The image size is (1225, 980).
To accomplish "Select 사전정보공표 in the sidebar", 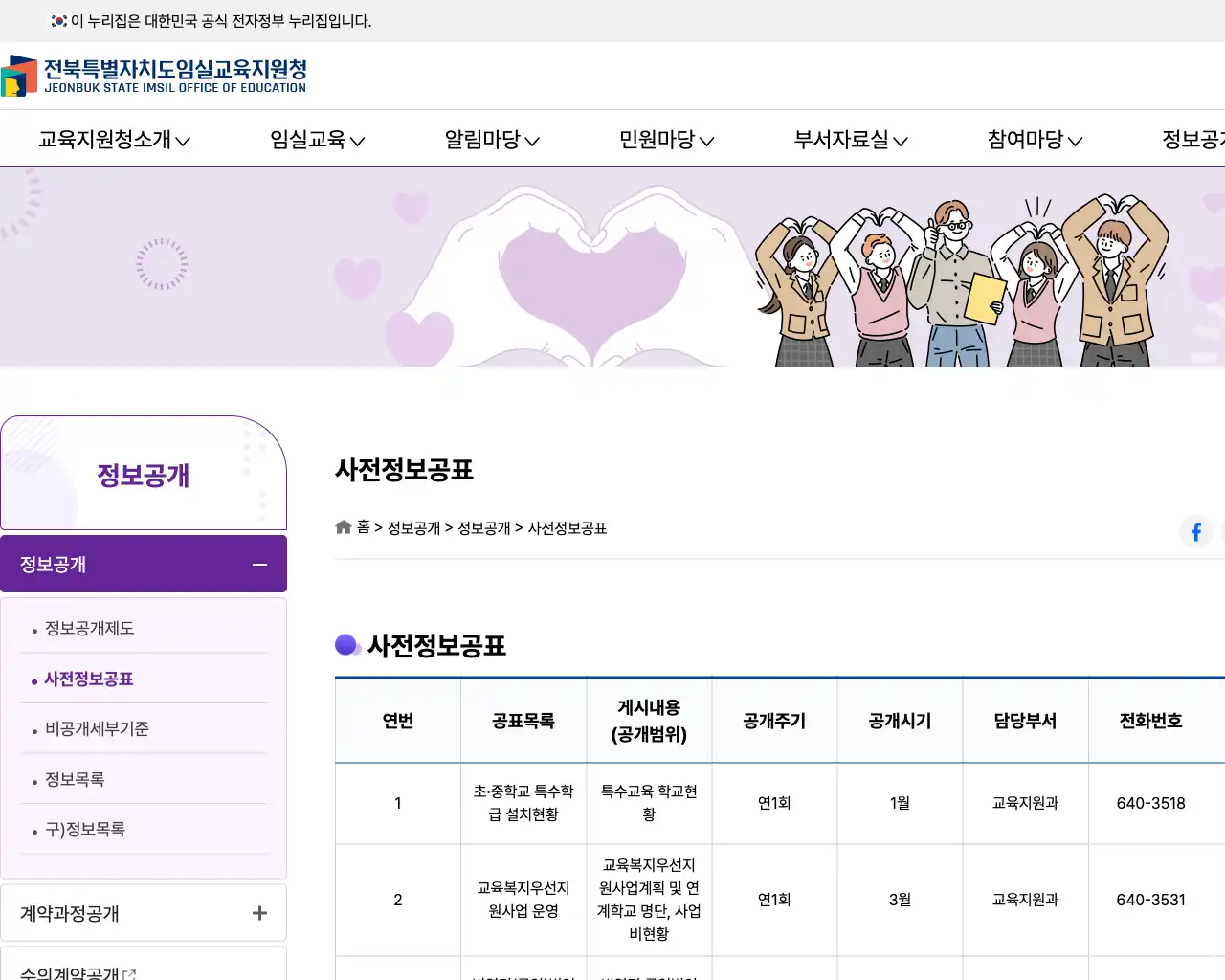I will pyautogui.click(x=88, y=678).
